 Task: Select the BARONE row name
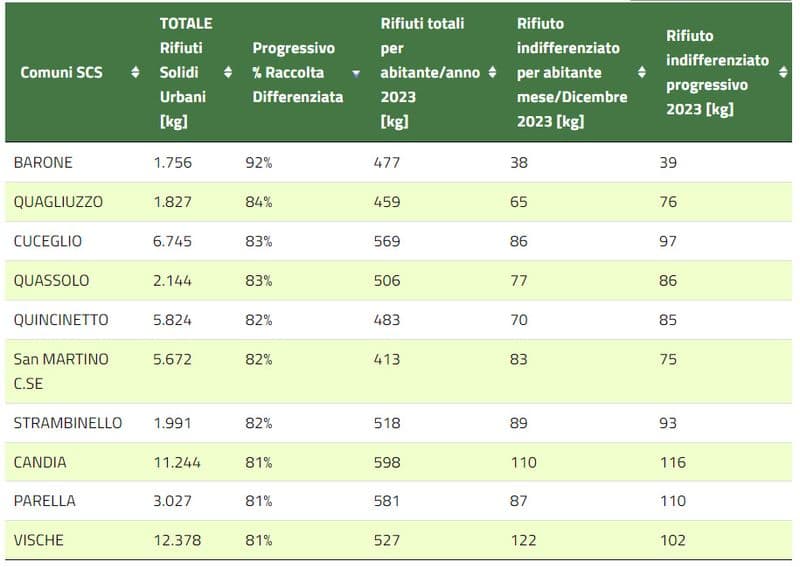pyautogui.click(x=43, y=162)
